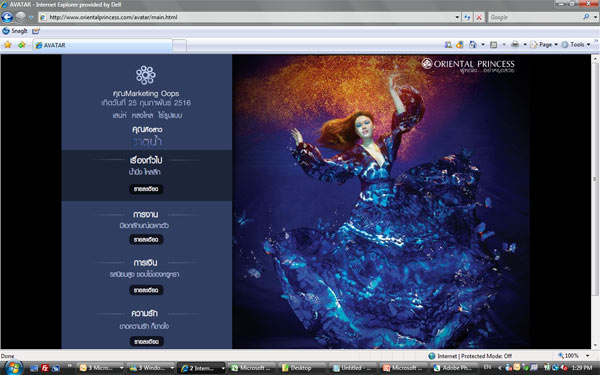The height and width of the screenshot is (375, 600).
Task: Open the zoom level dropdown arrow
Action: pos(587,356)
